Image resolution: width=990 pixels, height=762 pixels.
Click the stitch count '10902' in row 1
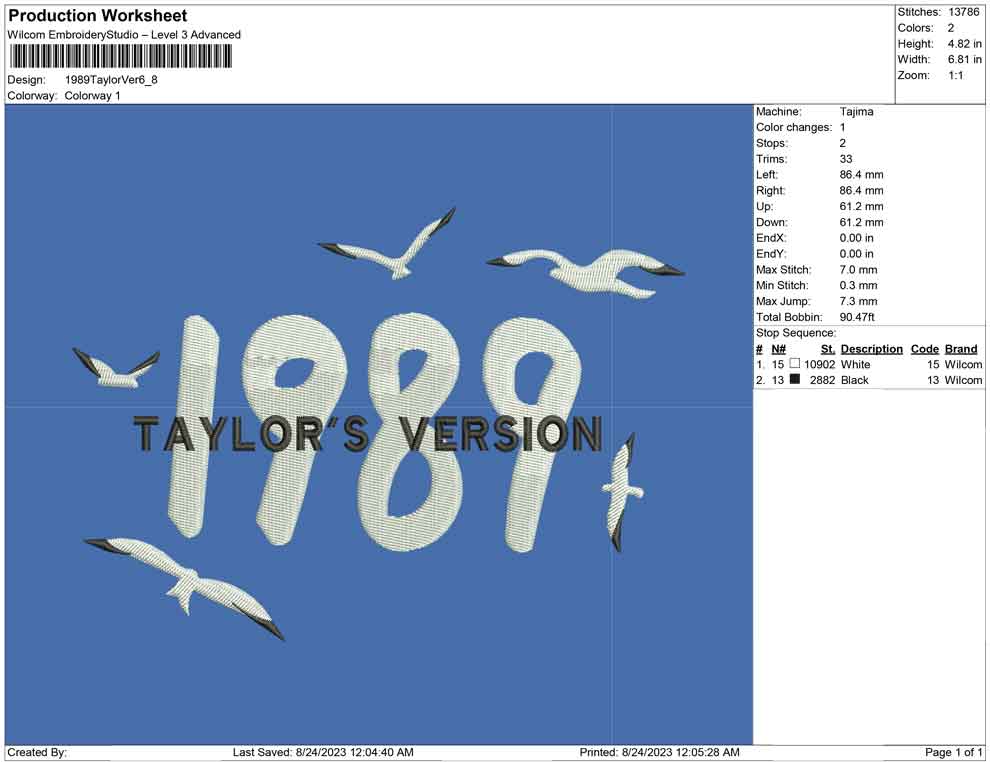(820, 364)
